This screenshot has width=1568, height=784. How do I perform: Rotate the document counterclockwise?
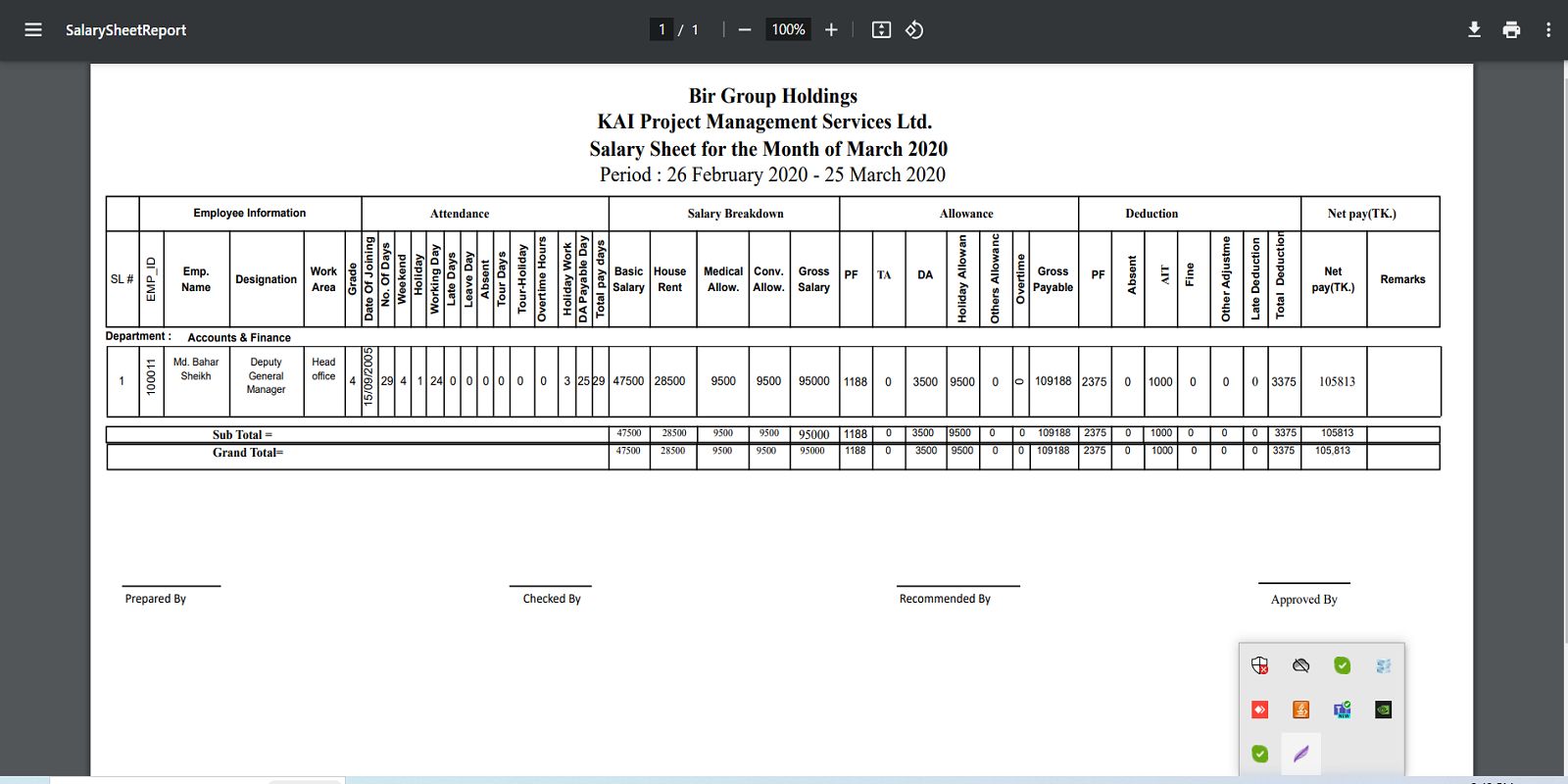click(914, 29)
